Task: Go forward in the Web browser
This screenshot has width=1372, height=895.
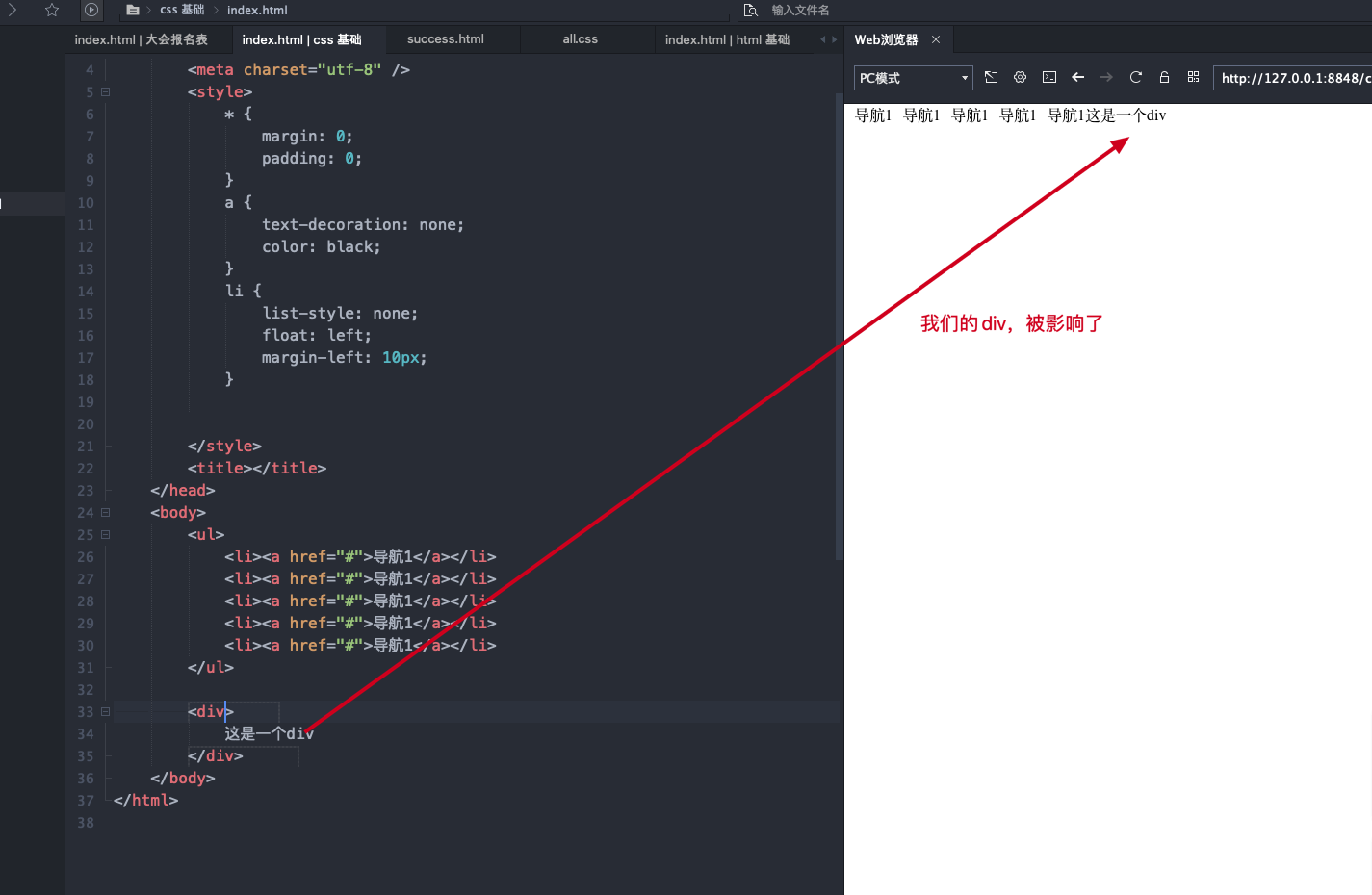Action: point(1106,77)
